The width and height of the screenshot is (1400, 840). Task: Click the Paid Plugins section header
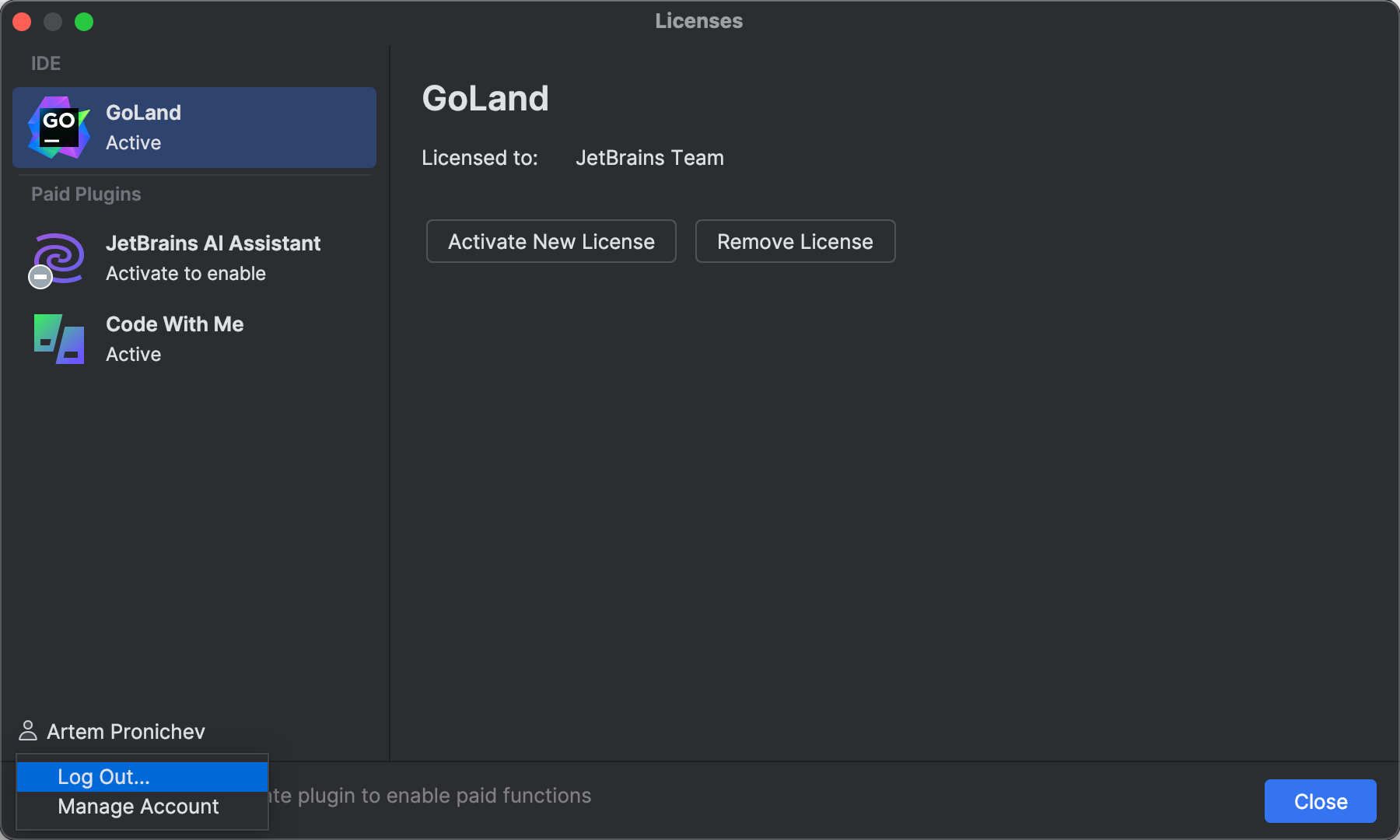(86, 194)
